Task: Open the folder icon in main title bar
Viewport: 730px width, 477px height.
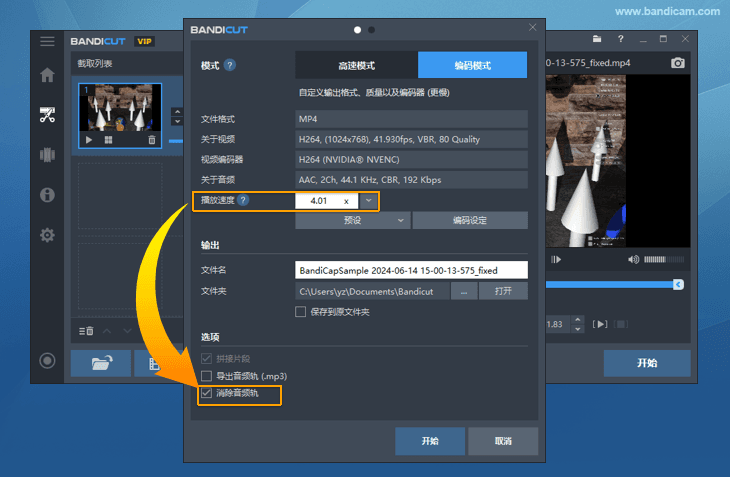Action: pyautogui.click(x=597, y=39)
